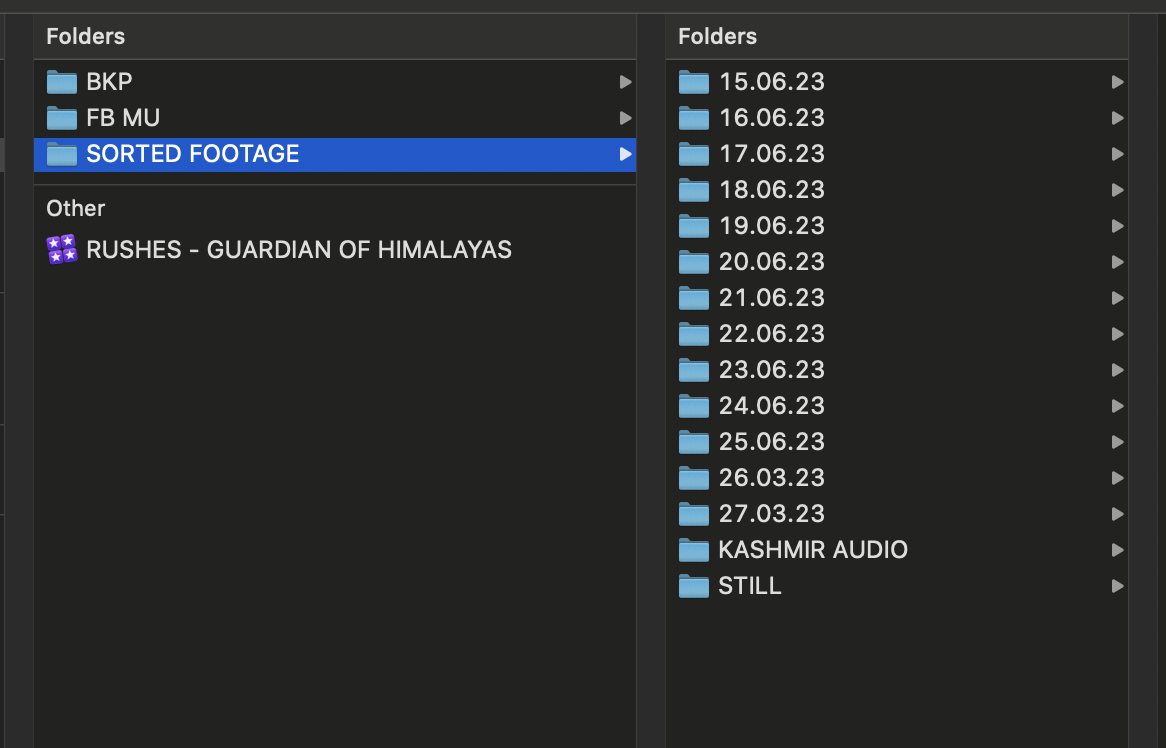1166x748 pixels.
Task: Expand the FB MU folder arrow
Action: click(625, 118)
